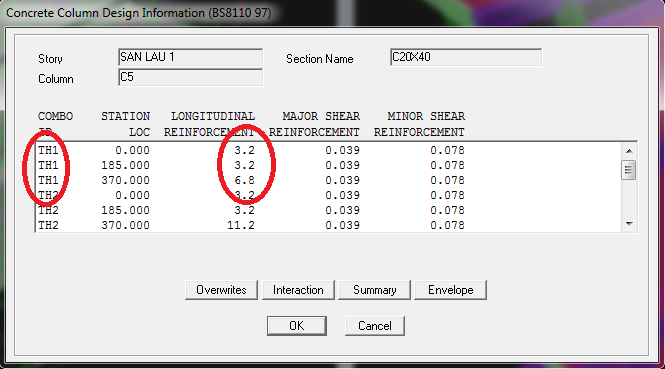Click the list scroll up arrow

pos(629,151)
